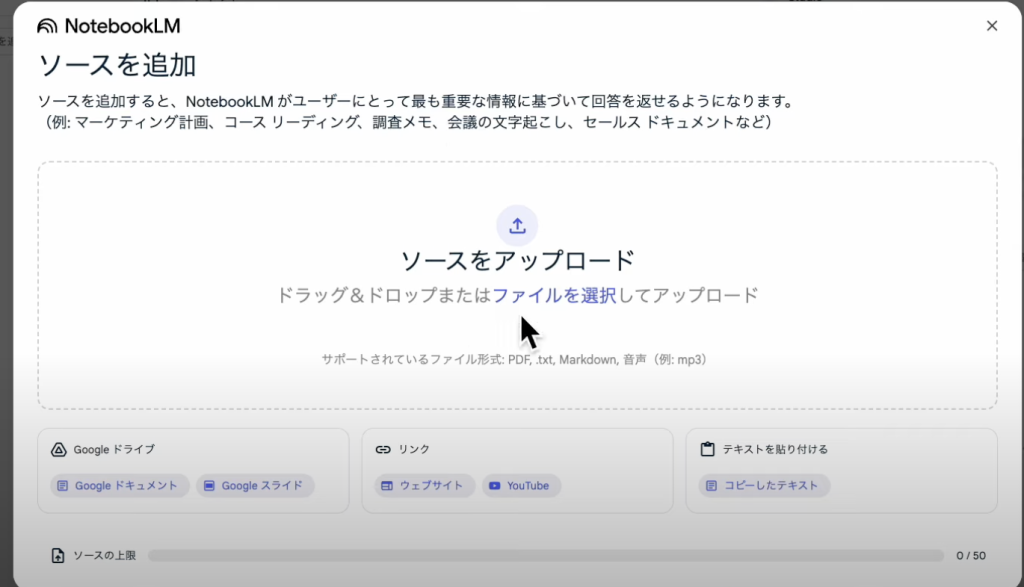This screenshot has height=587, width=1024.
Task: Open the ファイルを選択 link
Action: tap(554, 295)
